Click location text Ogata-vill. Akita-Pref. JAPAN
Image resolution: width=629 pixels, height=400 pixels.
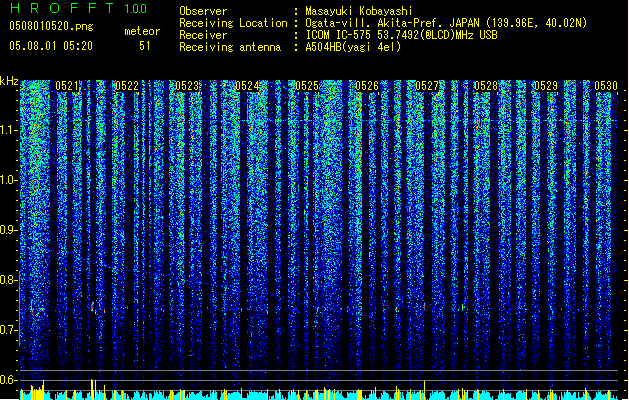(392, 23)
